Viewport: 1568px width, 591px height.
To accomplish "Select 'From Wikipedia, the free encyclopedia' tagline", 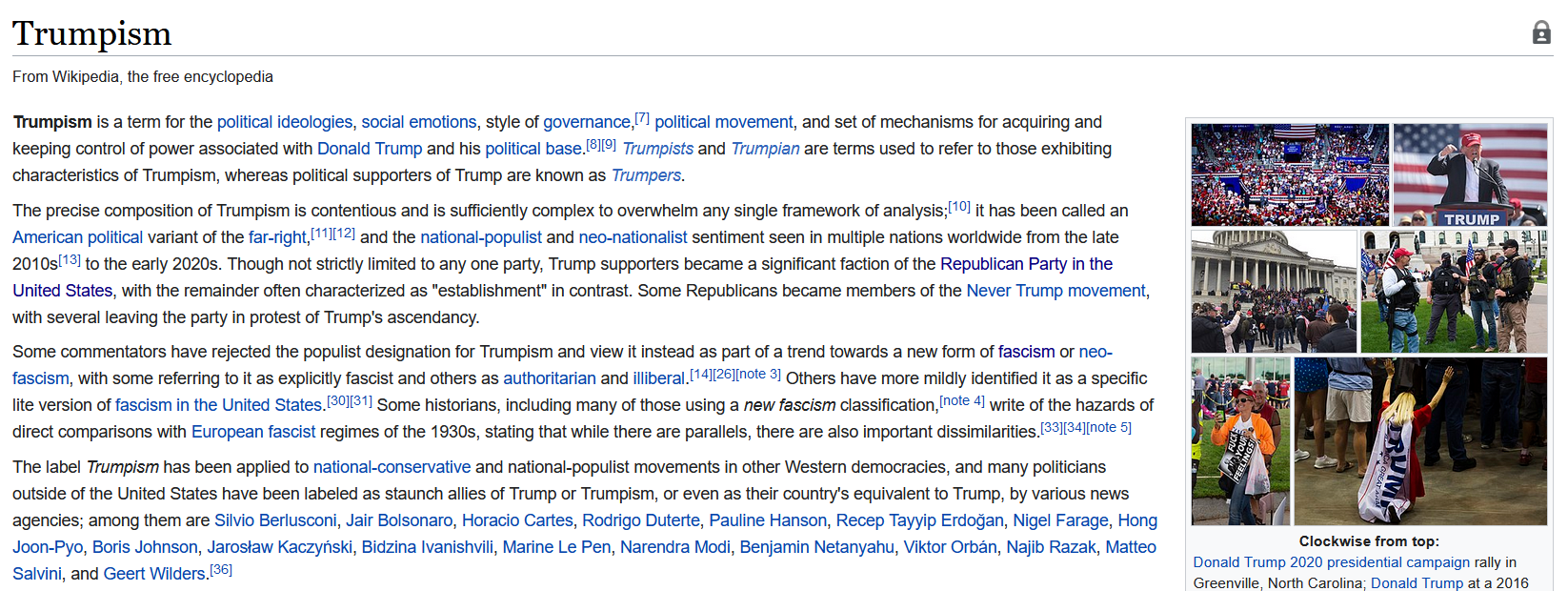I will click(x=143, y=76).
